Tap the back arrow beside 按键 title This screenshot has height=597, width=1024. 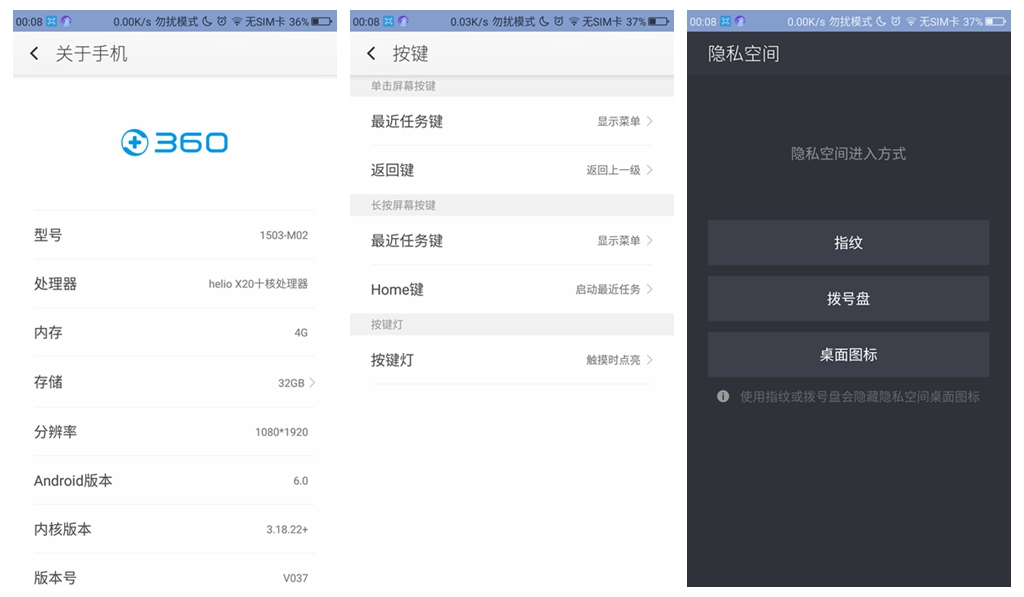point(371,54)
